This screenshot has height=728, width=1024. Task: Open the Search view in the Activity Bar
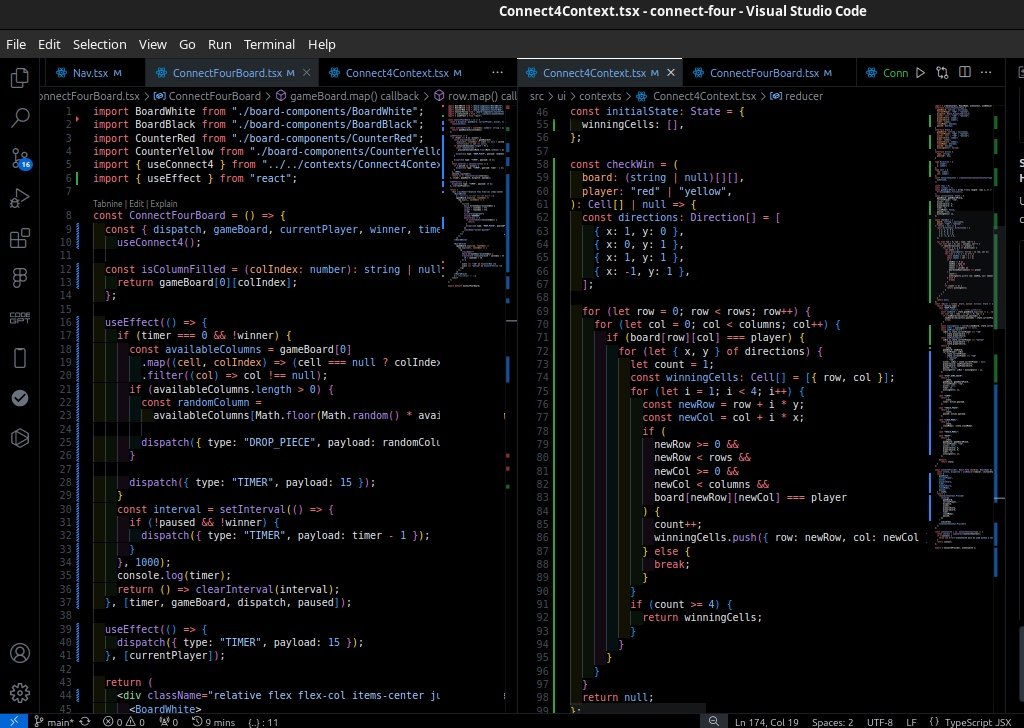[20, 118]
